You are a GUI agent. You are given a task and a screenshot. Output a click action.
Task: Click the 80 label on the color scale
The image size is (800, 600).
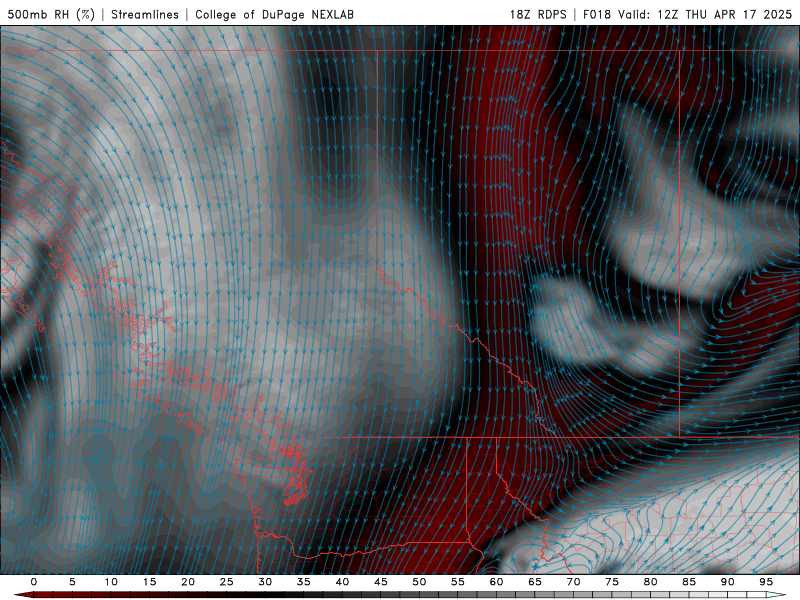tap(651, 582)
